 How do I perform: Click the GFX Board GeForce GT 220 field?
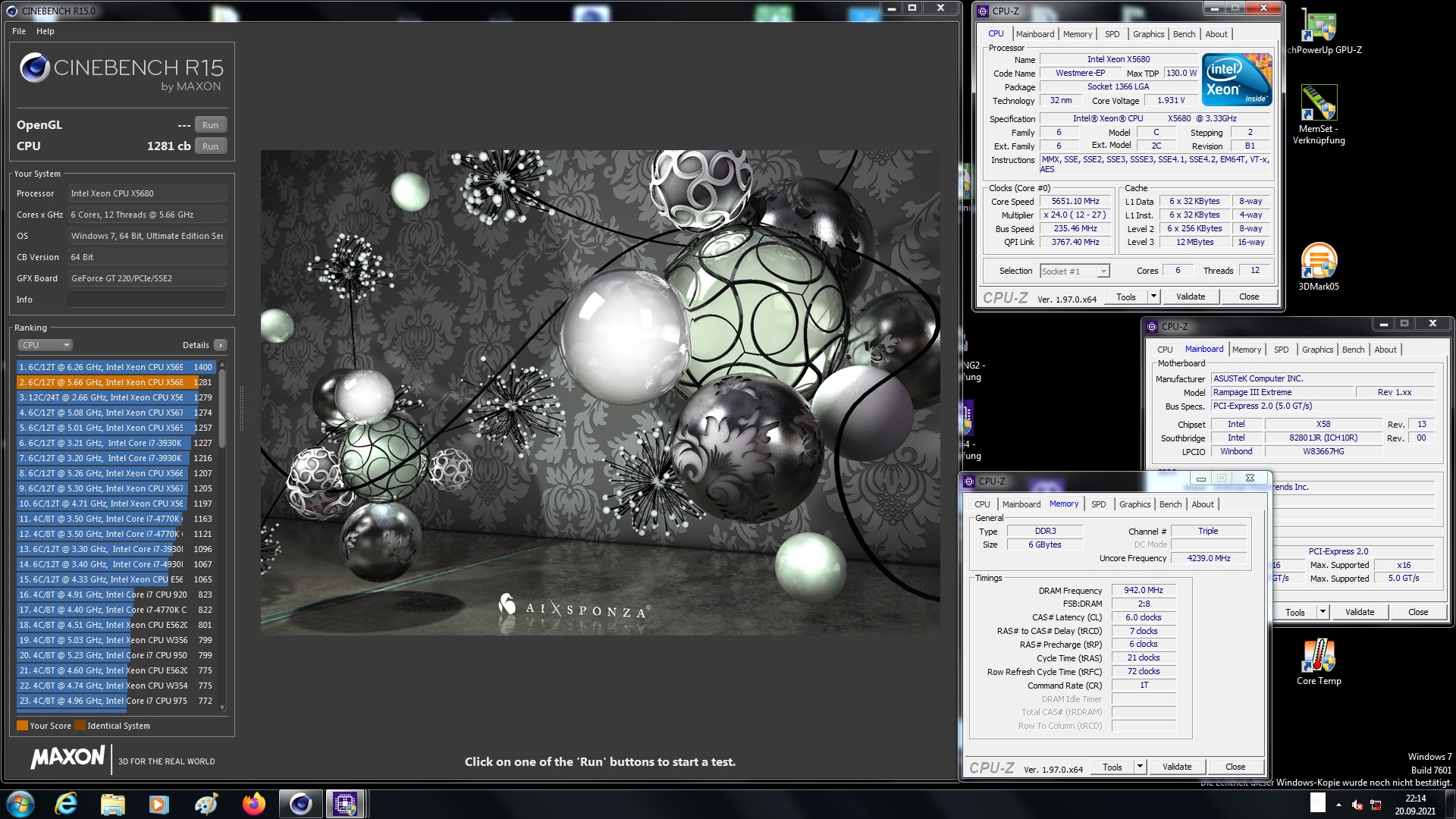click(147, 278)
